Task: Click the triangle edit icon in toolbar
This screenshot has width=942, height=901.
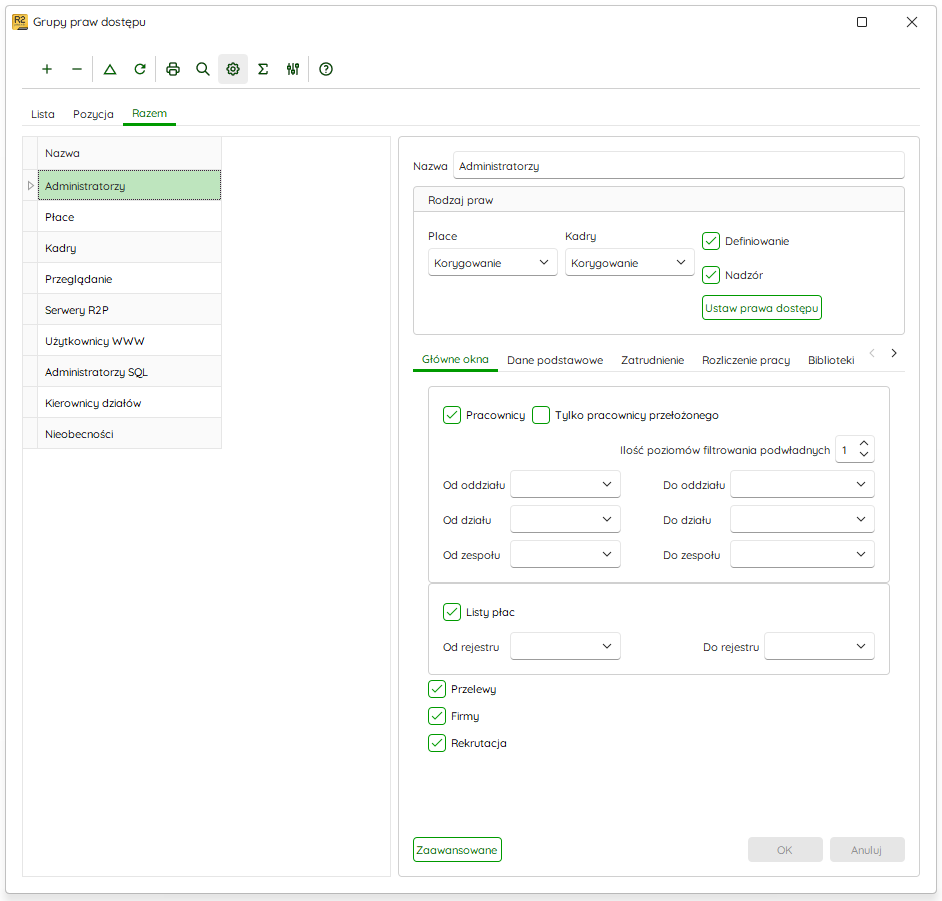Action: tap(110, 69)
